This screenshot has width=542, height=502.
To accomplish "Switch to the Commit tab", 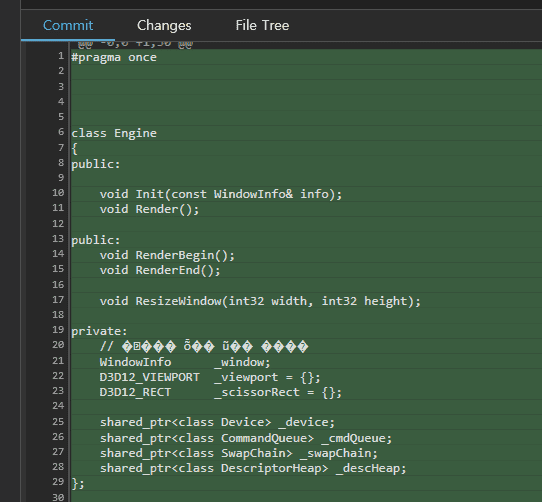I will pos(68,25).
